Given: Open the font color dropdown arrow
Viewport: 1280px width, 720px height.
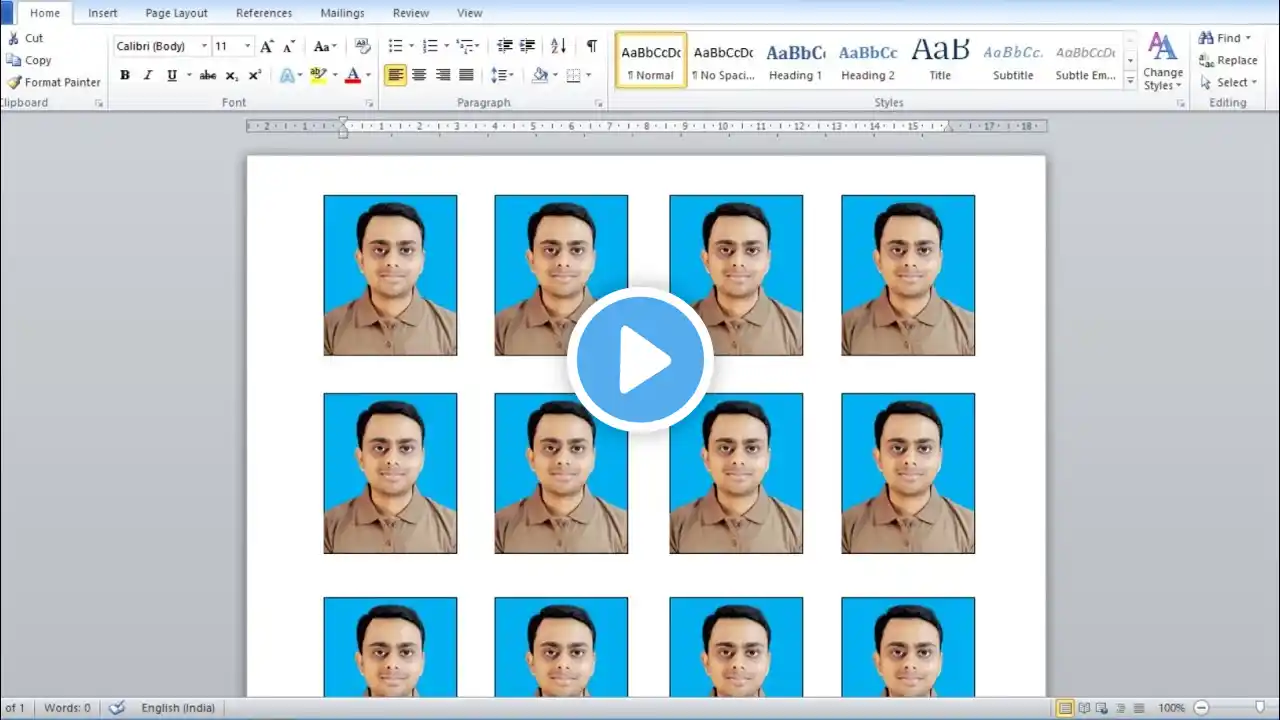Looking at the screenshot, I should [x=367, y=75].
